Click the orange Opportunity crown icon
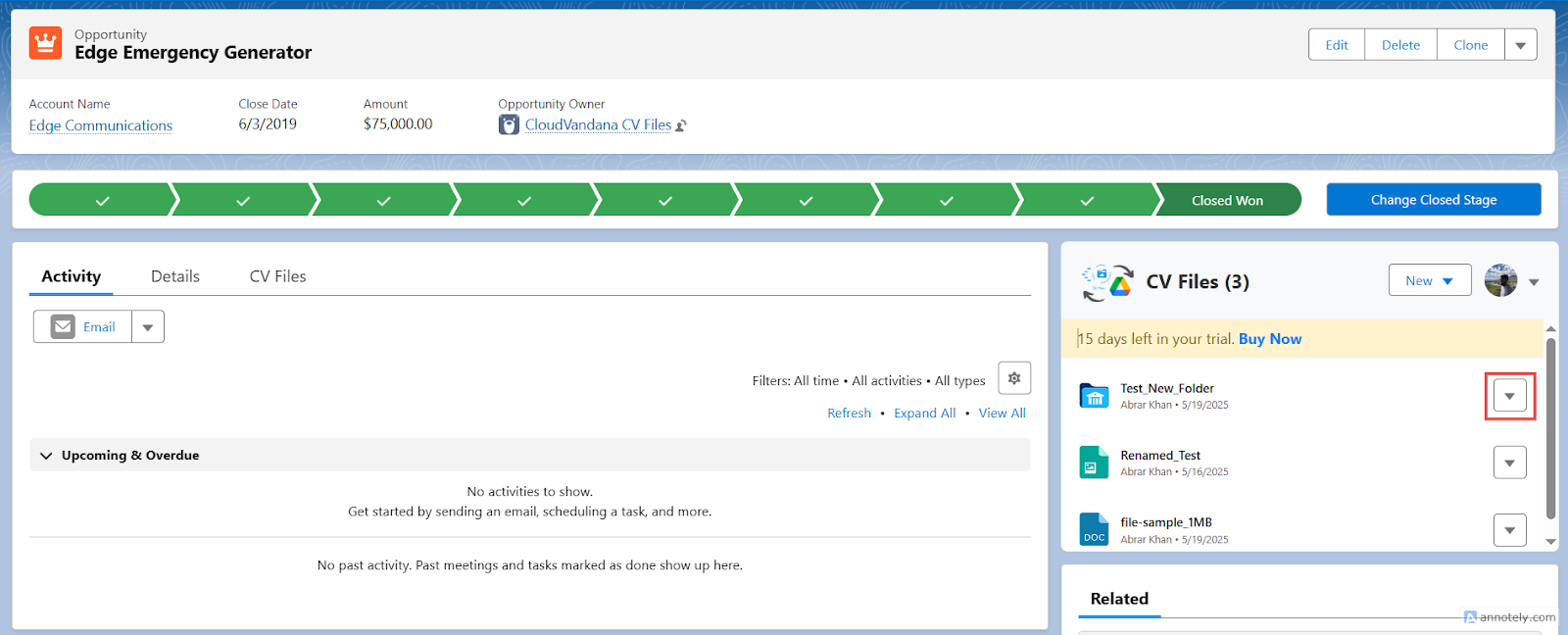Image resolution: width=1568 pixels, height=635 pixels. point(45,43)
